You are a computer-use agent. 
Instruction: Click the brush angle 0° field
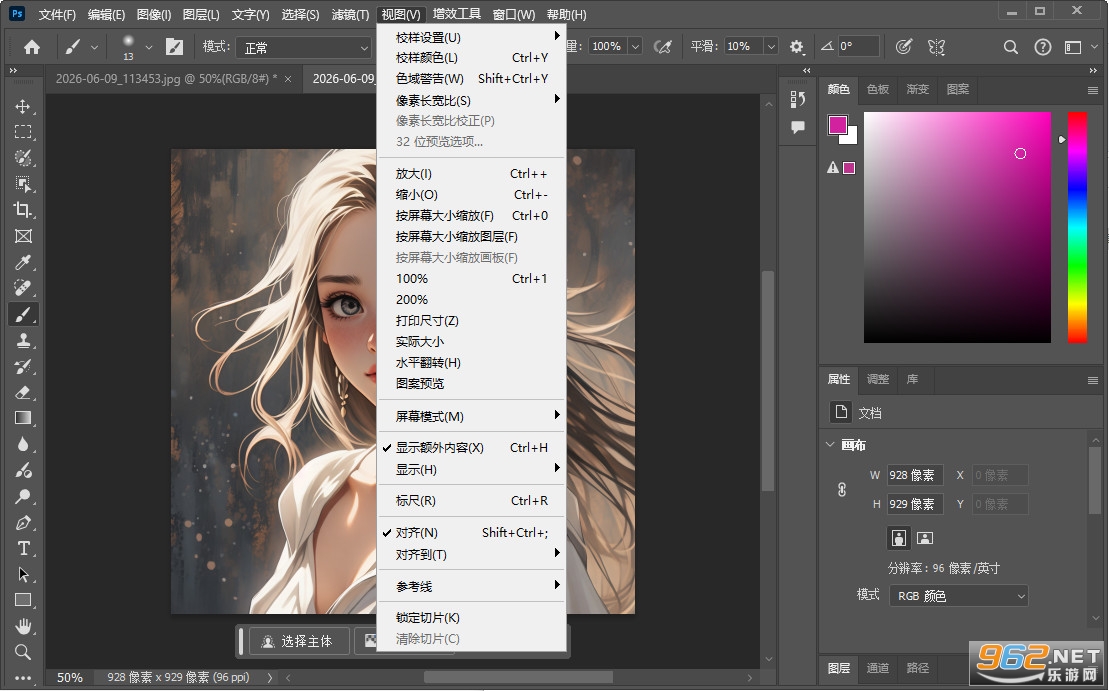(x=858, y=47)
